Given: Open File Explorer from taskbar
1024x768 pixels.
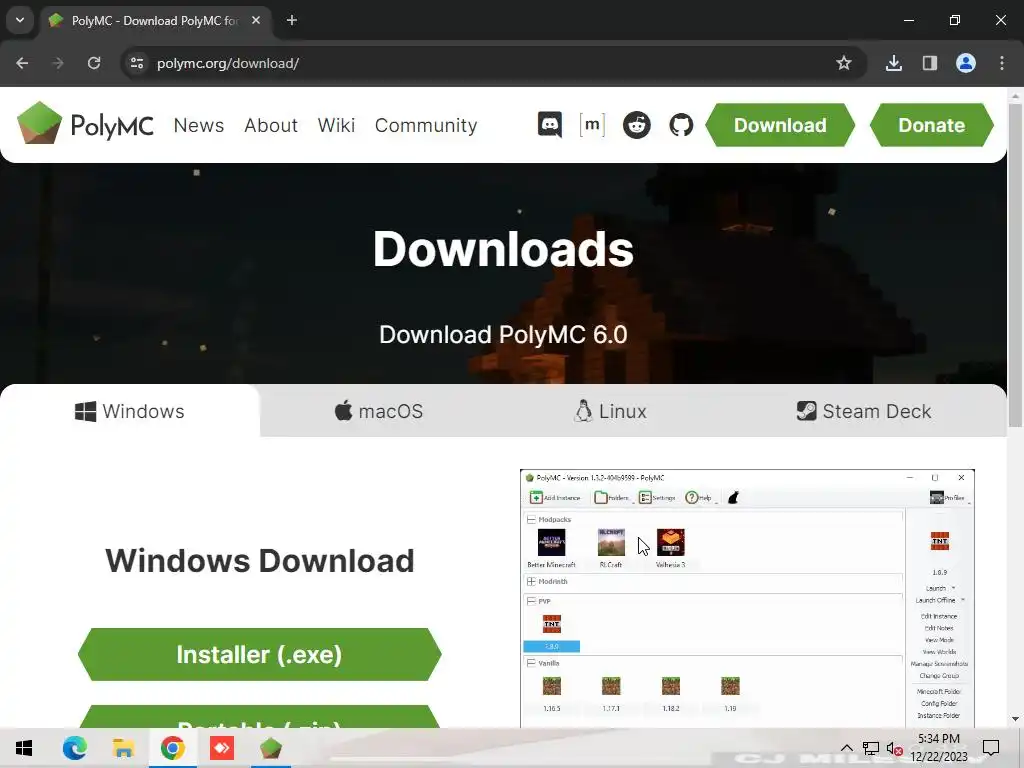Looking at the screenshot, I should (123, 748).
